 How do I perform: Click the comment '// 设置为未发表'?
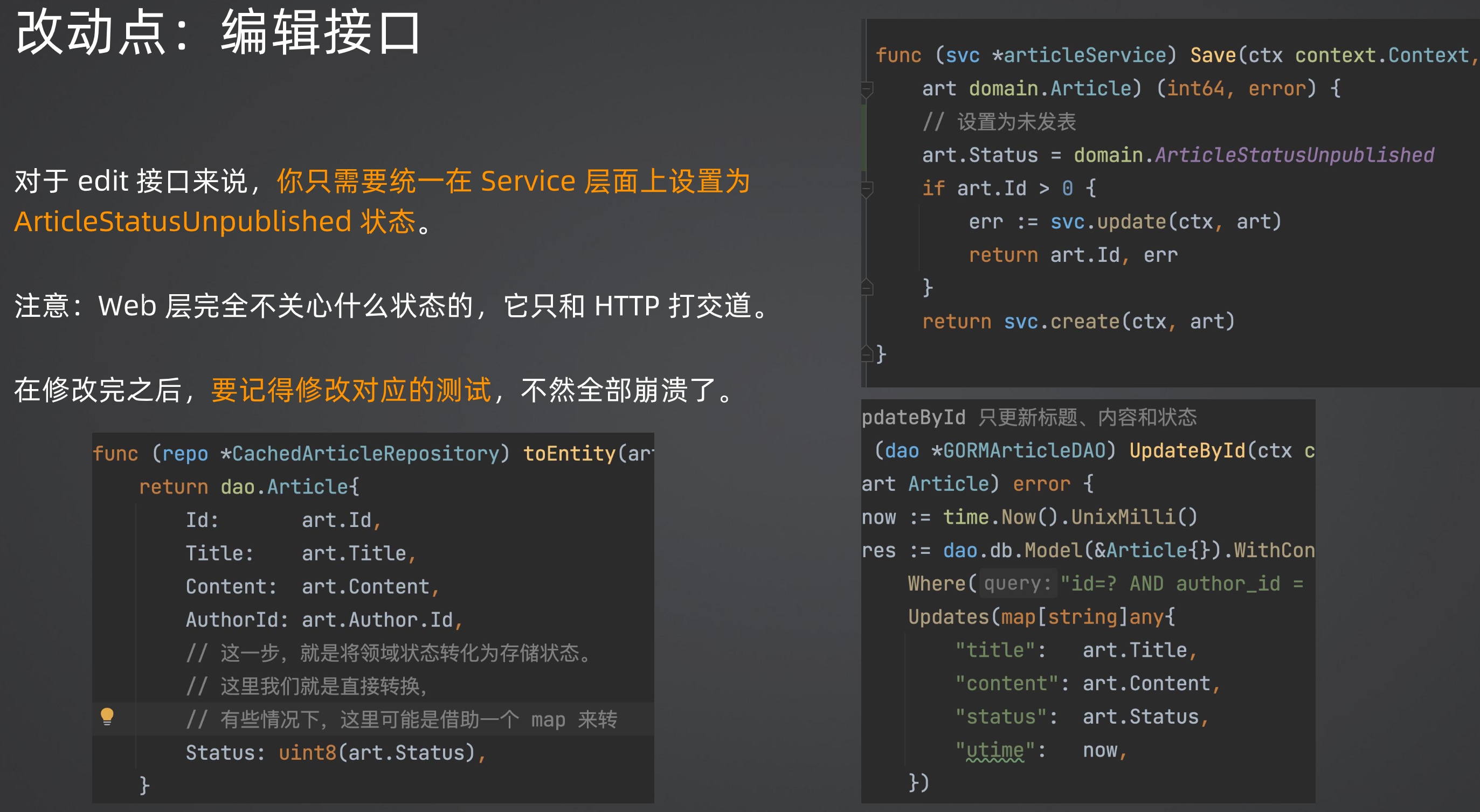pos(999,122)
